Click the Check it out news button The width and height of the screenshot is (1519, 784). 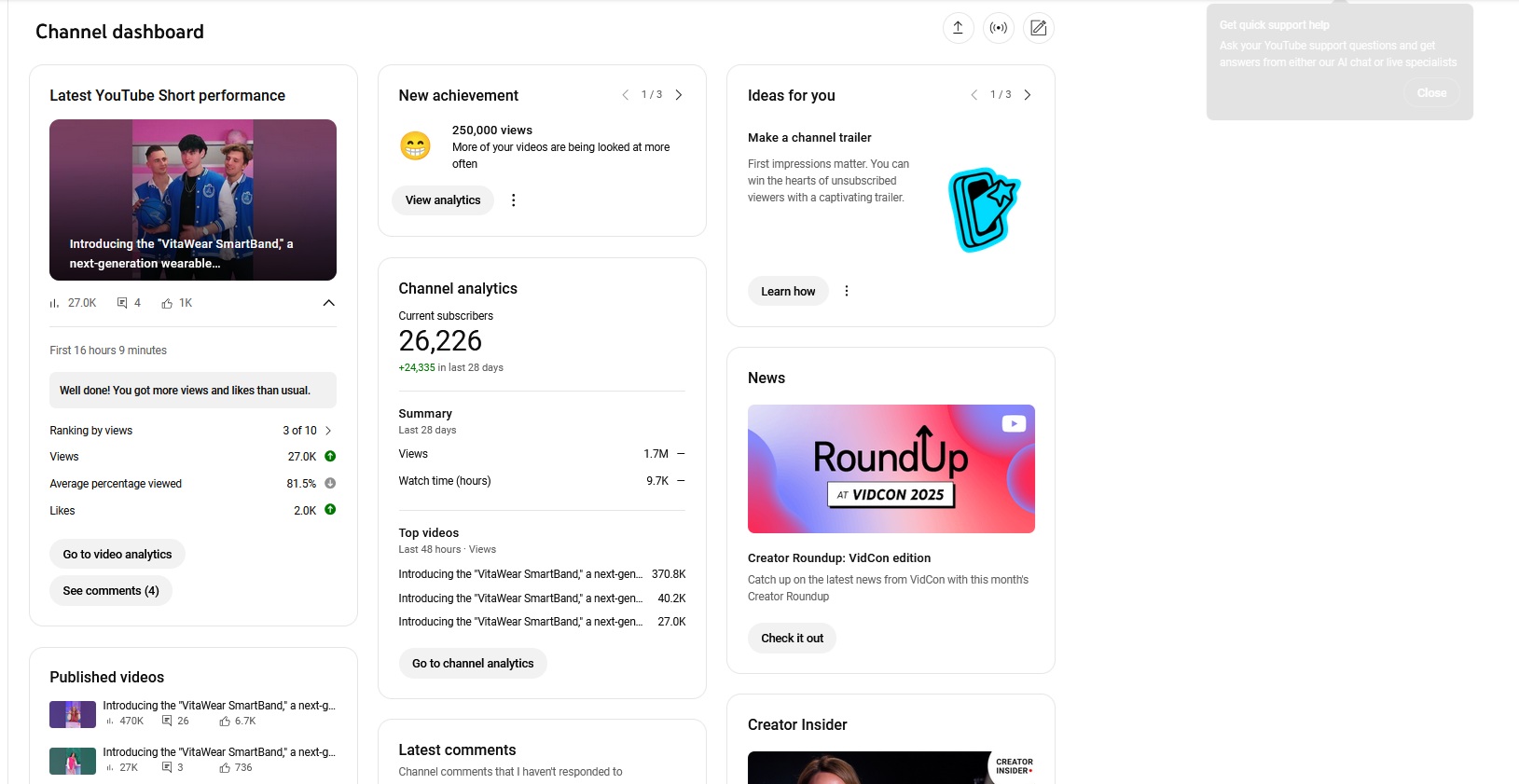pyautogui.click(x=793, y=639)
